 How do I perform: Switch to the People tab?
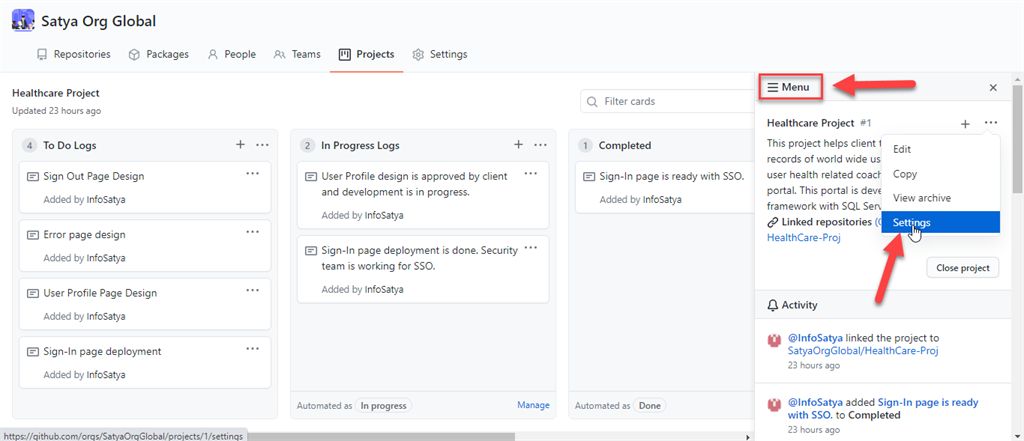(x=232, y=54)
